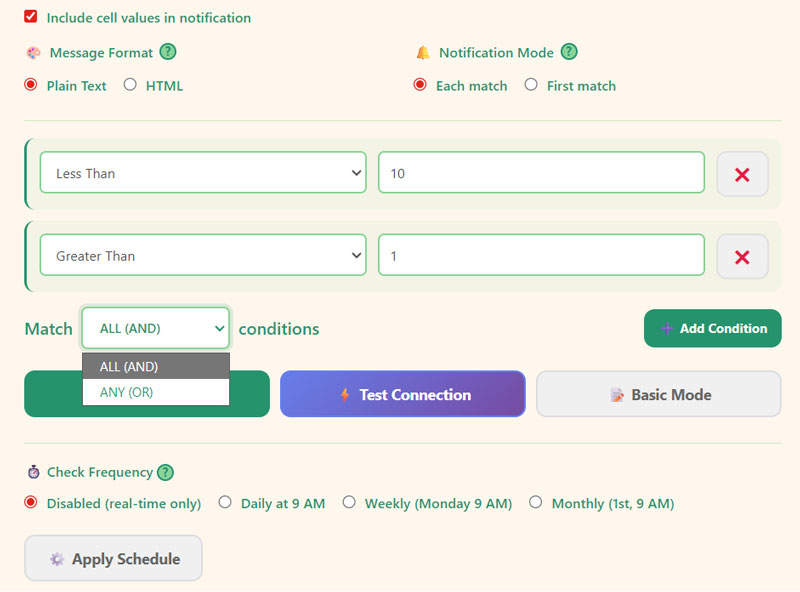800x592 pixels.
Task: Click the Check Frequency help icon
Action: tap(166, 472)
